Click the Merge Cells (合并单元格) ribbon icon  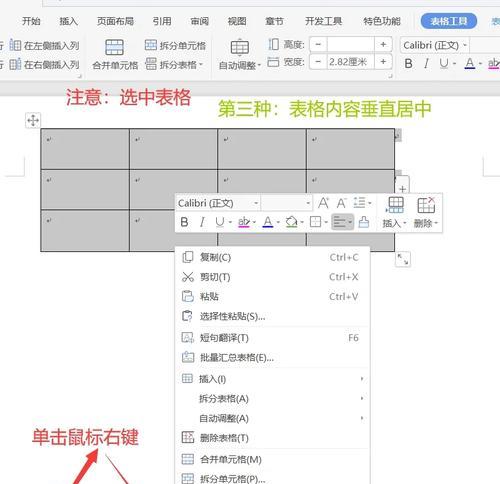[x=114, y=47]
